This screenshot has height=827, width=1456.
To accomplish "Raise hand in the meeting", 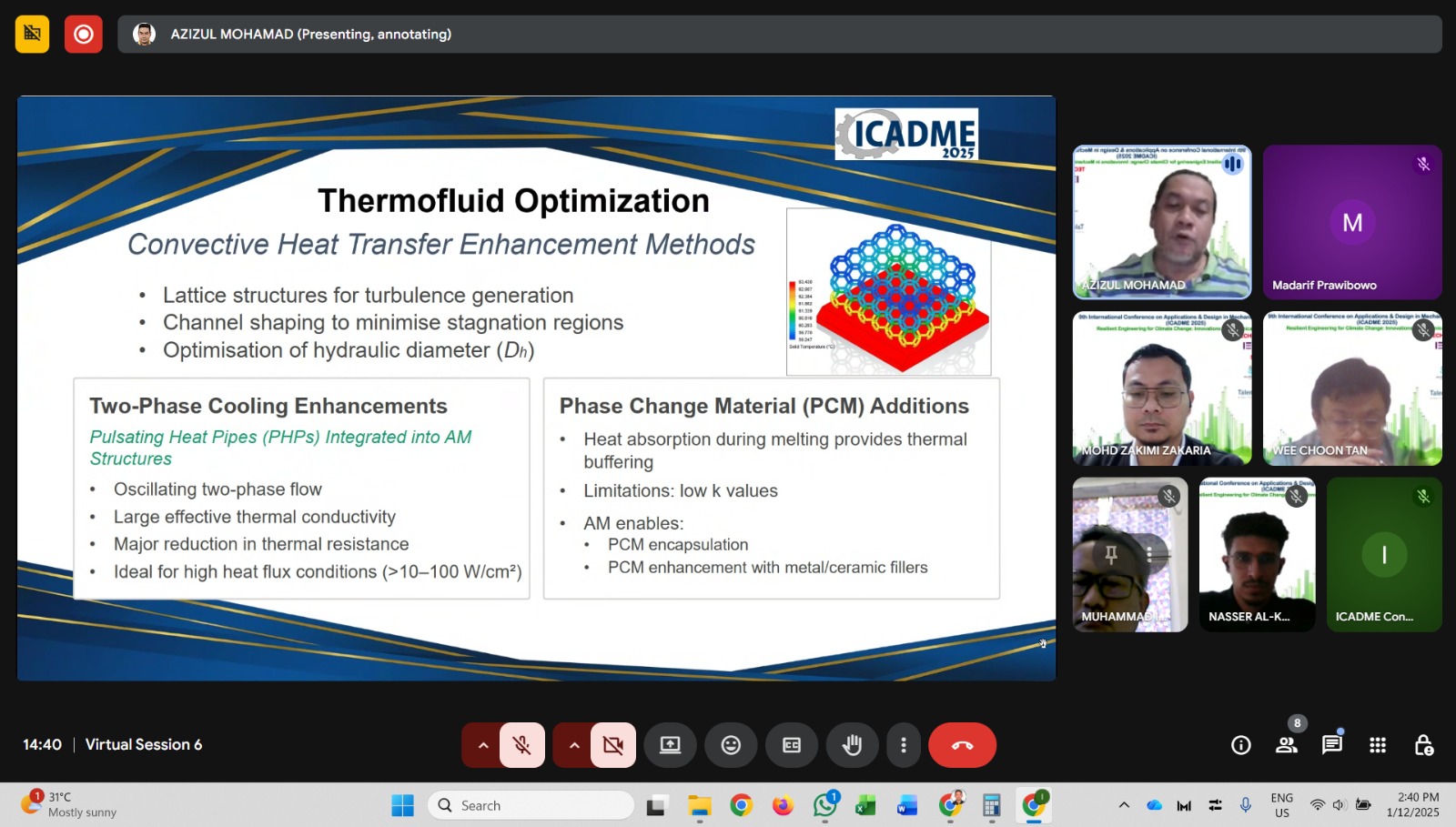I will tap(852, 745).
